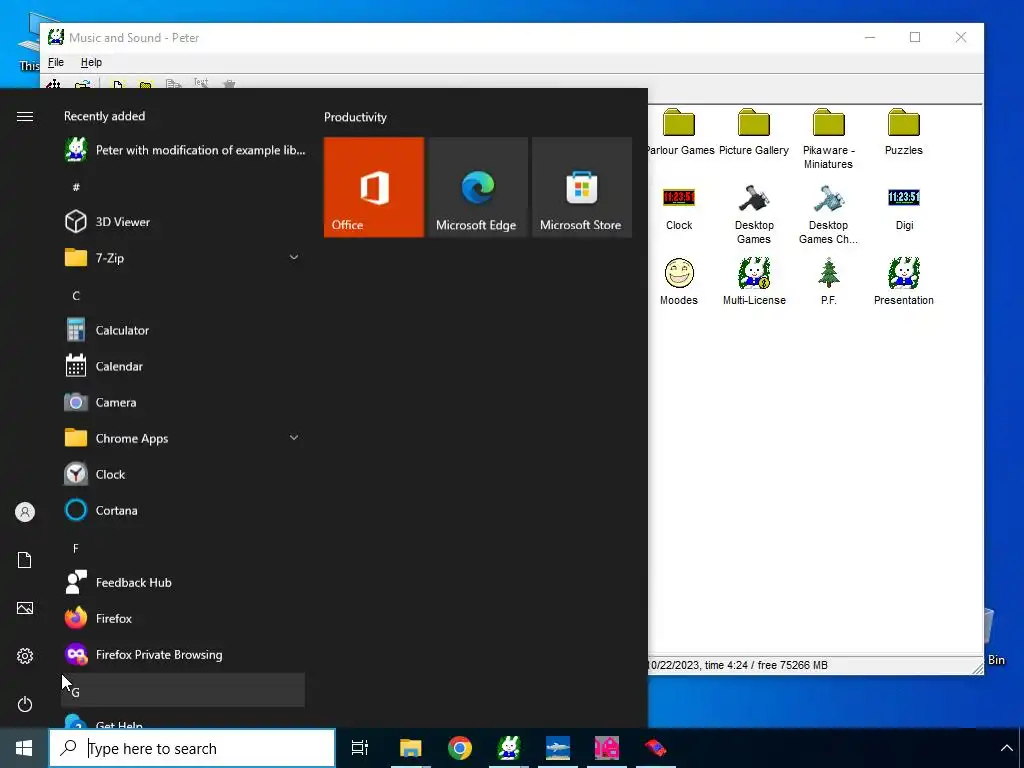Open the Parlour Games folder in Peter window

point(679,133)
